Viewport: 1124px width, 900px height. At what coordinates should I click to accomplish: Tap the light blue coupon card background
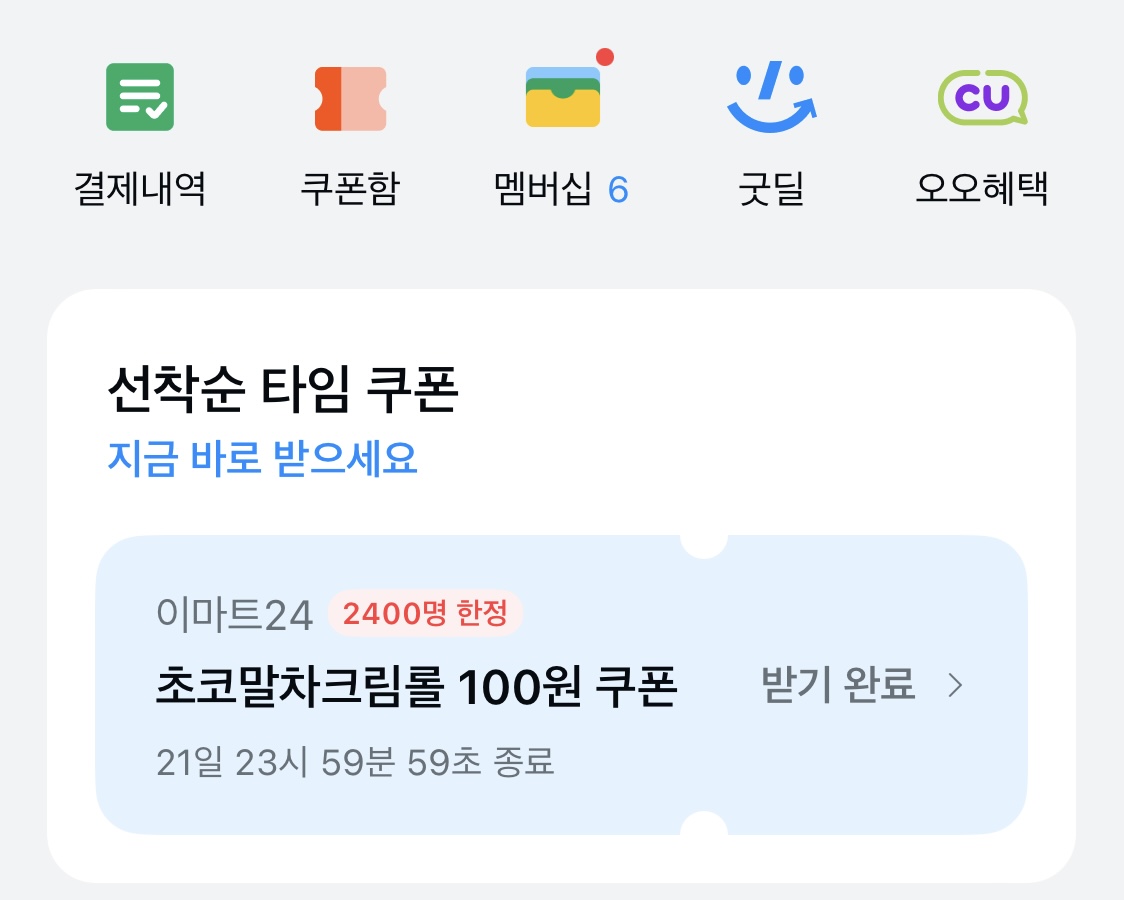click(561, 684)
